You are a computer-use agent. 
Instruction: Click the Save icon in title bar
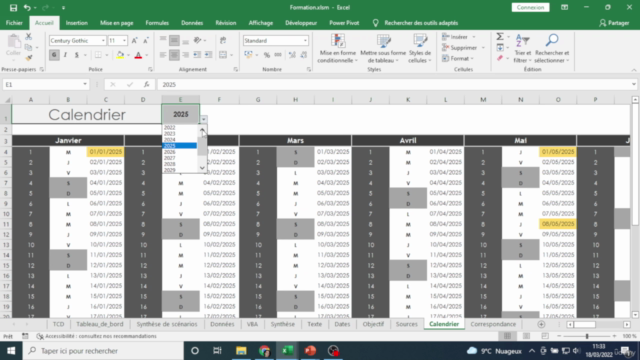click(13, 7)
